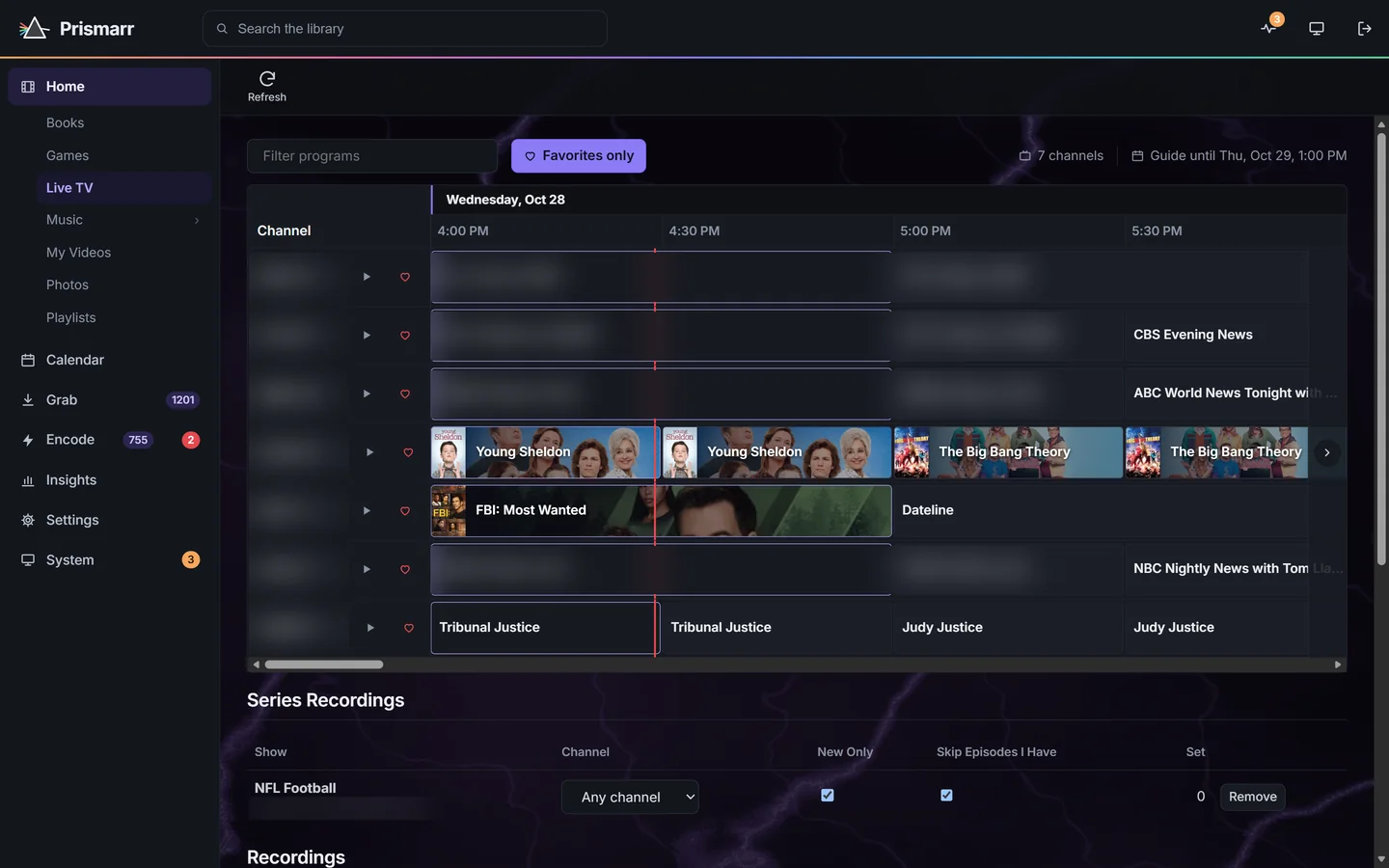Open the 4:00 PM Young Sheldon program
The image size is (1389, 868).
tap(545, 452)
